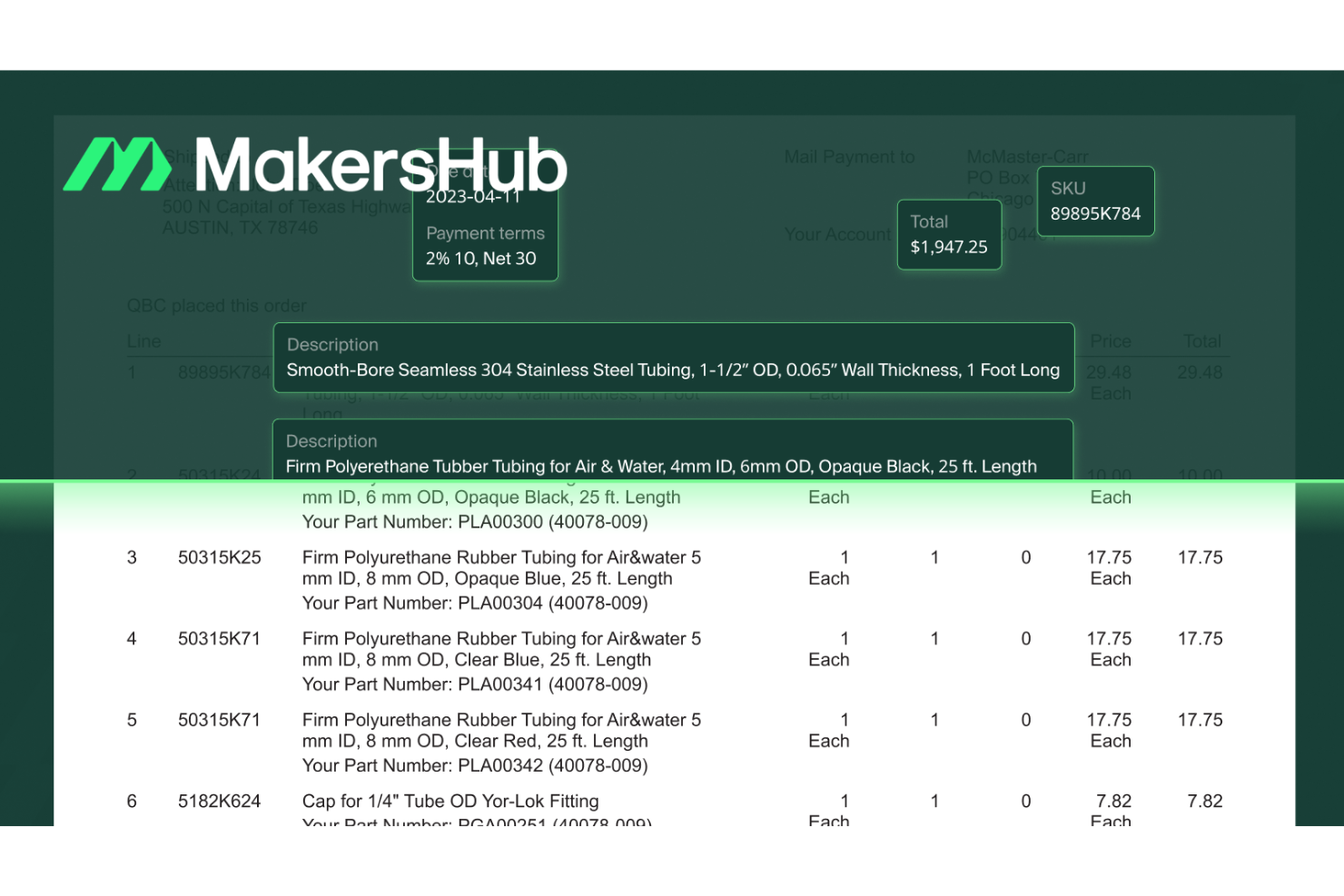The image size is (1344, 896).
Task: Select the Description column header
Action: coord(332,345)
